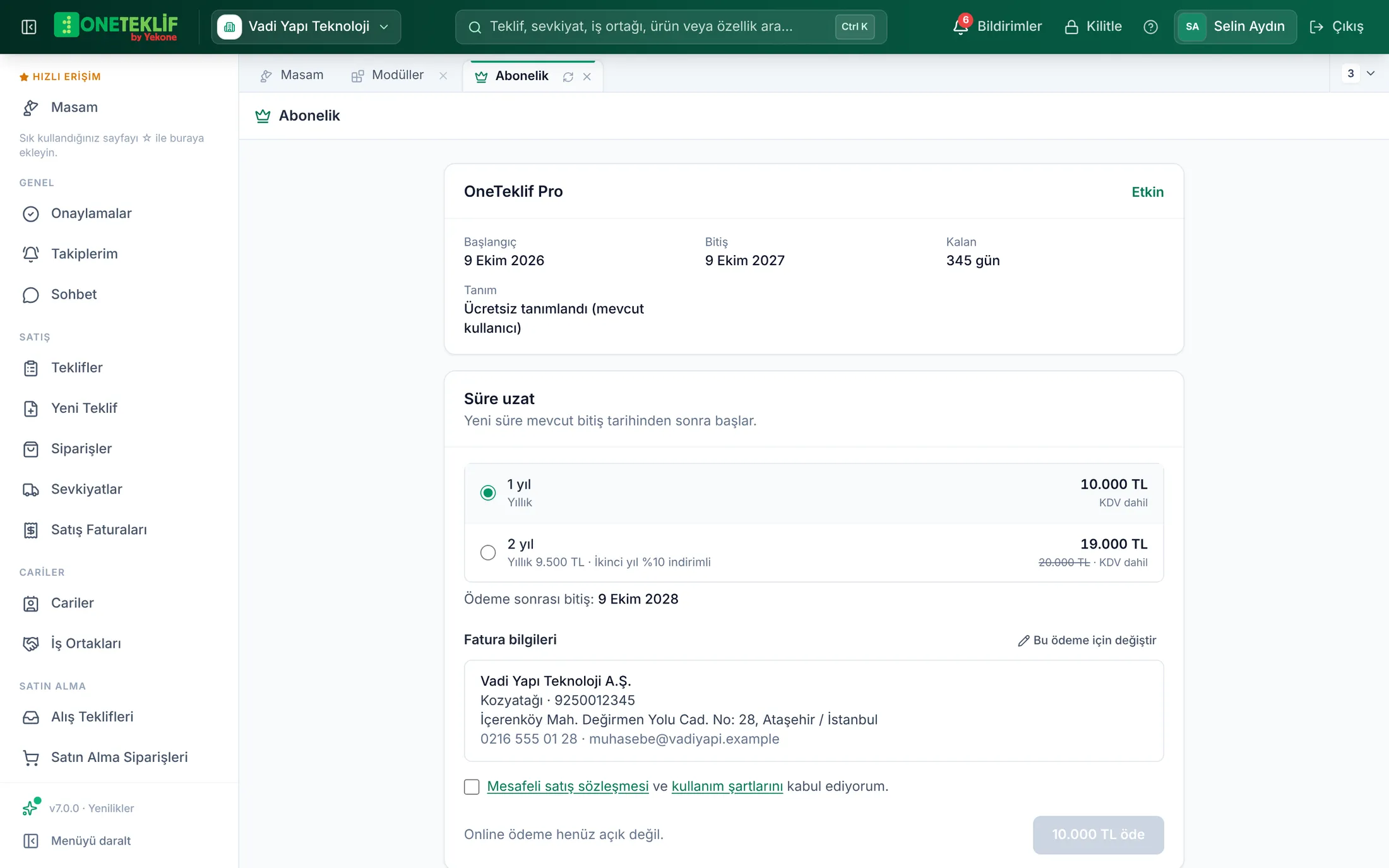The image size is (1389, 868).
Task: Tick the contract acceptance checkbox
Action: (472, 787)
